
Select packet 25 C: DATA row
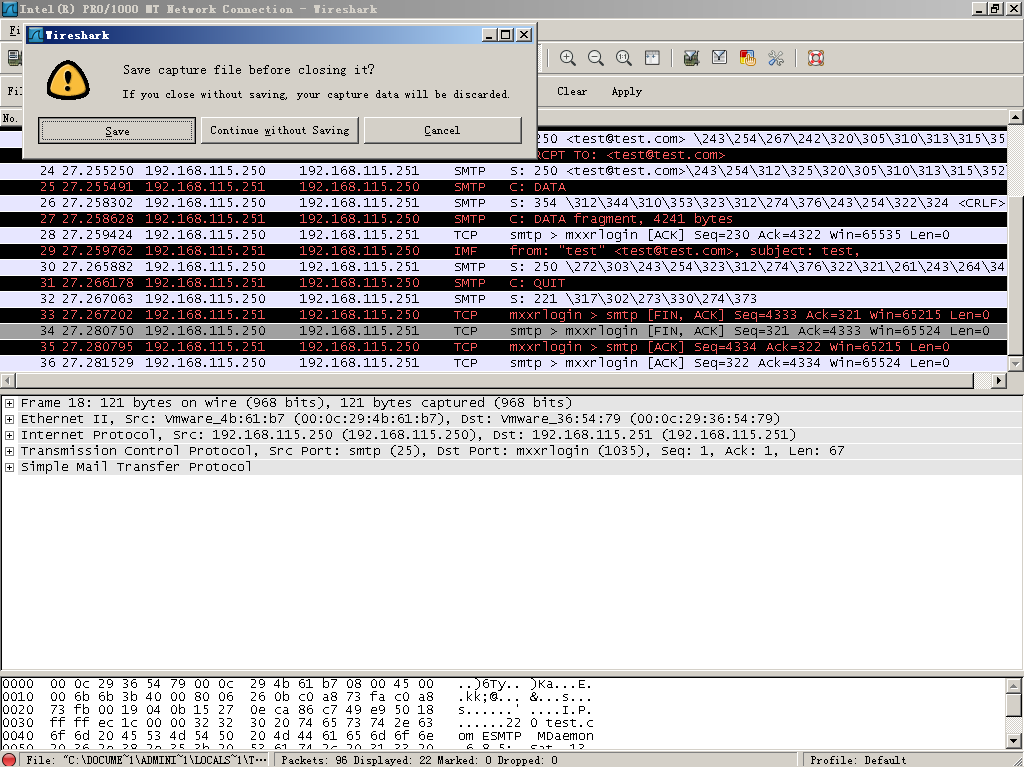click(x=504, y=187)
